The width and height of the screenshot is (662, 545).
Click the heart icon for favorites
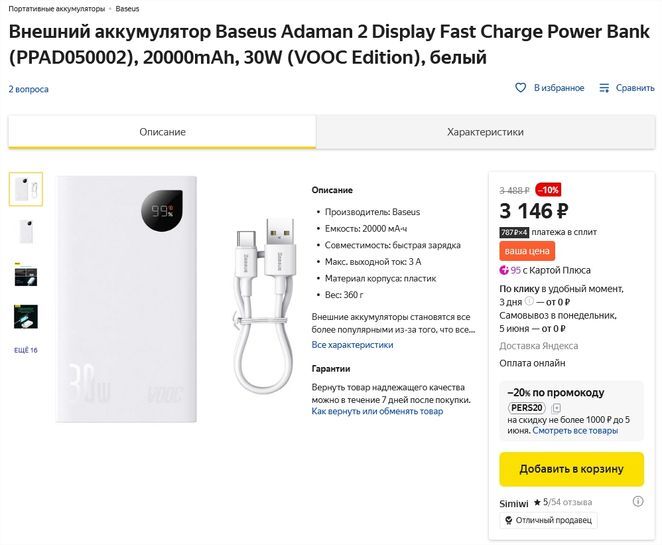pos(520,88)
